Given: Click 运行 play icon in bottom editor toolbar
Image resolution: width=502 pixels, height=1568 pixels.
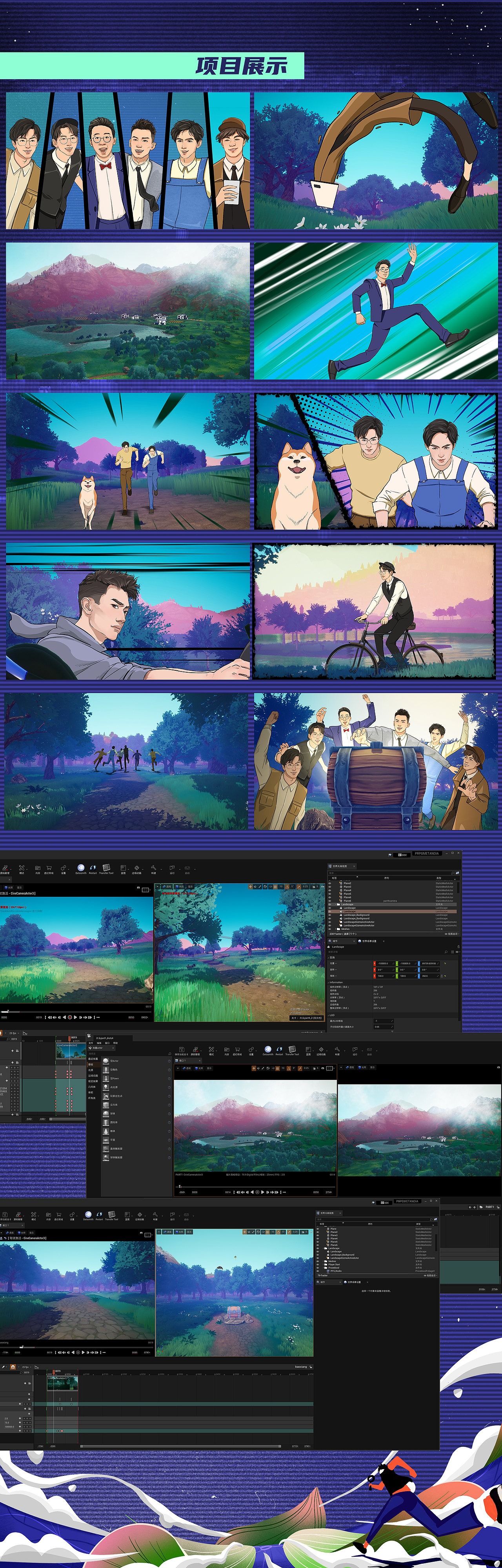Looking at the screenshot, I should coord(173,1215).
